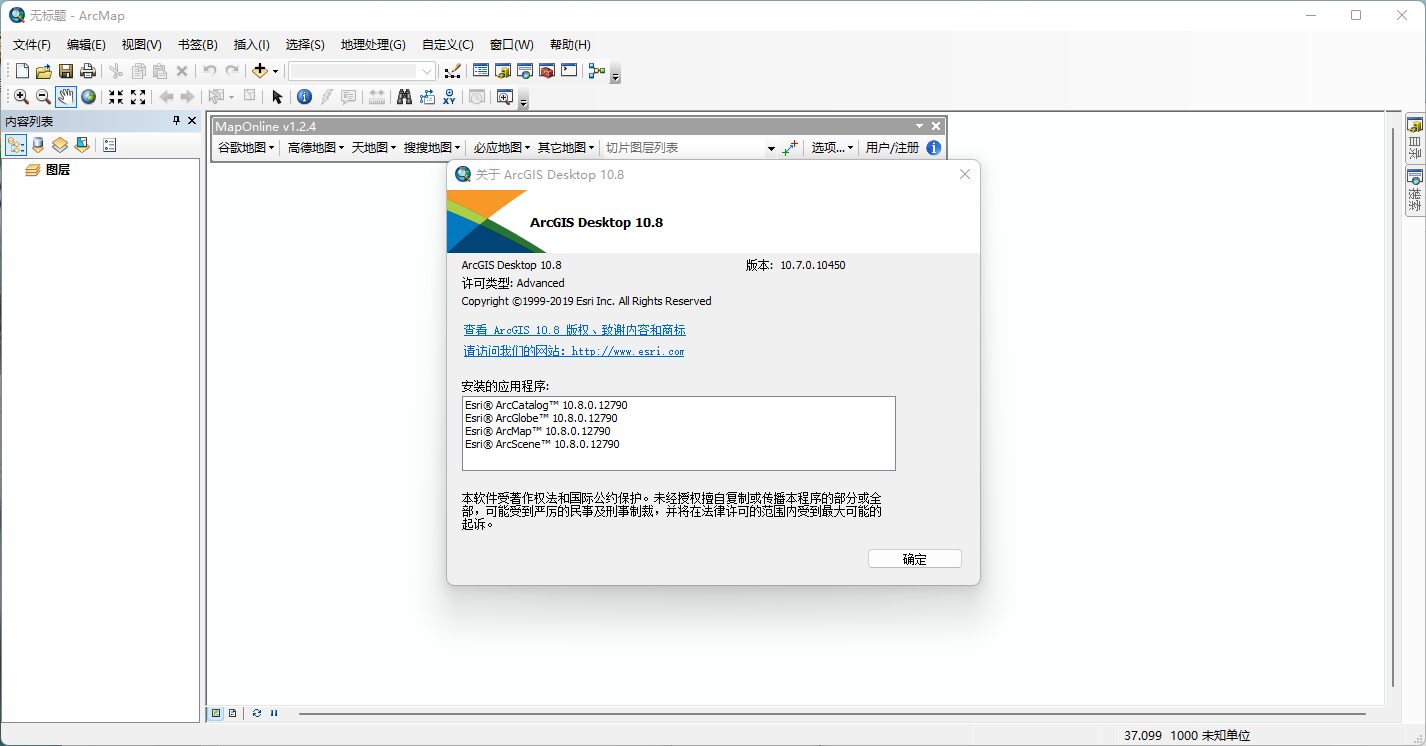Open the 地理处理(G) menu
The width and height of the screenshot is (1426, 746).
click(x=372, y=45)
